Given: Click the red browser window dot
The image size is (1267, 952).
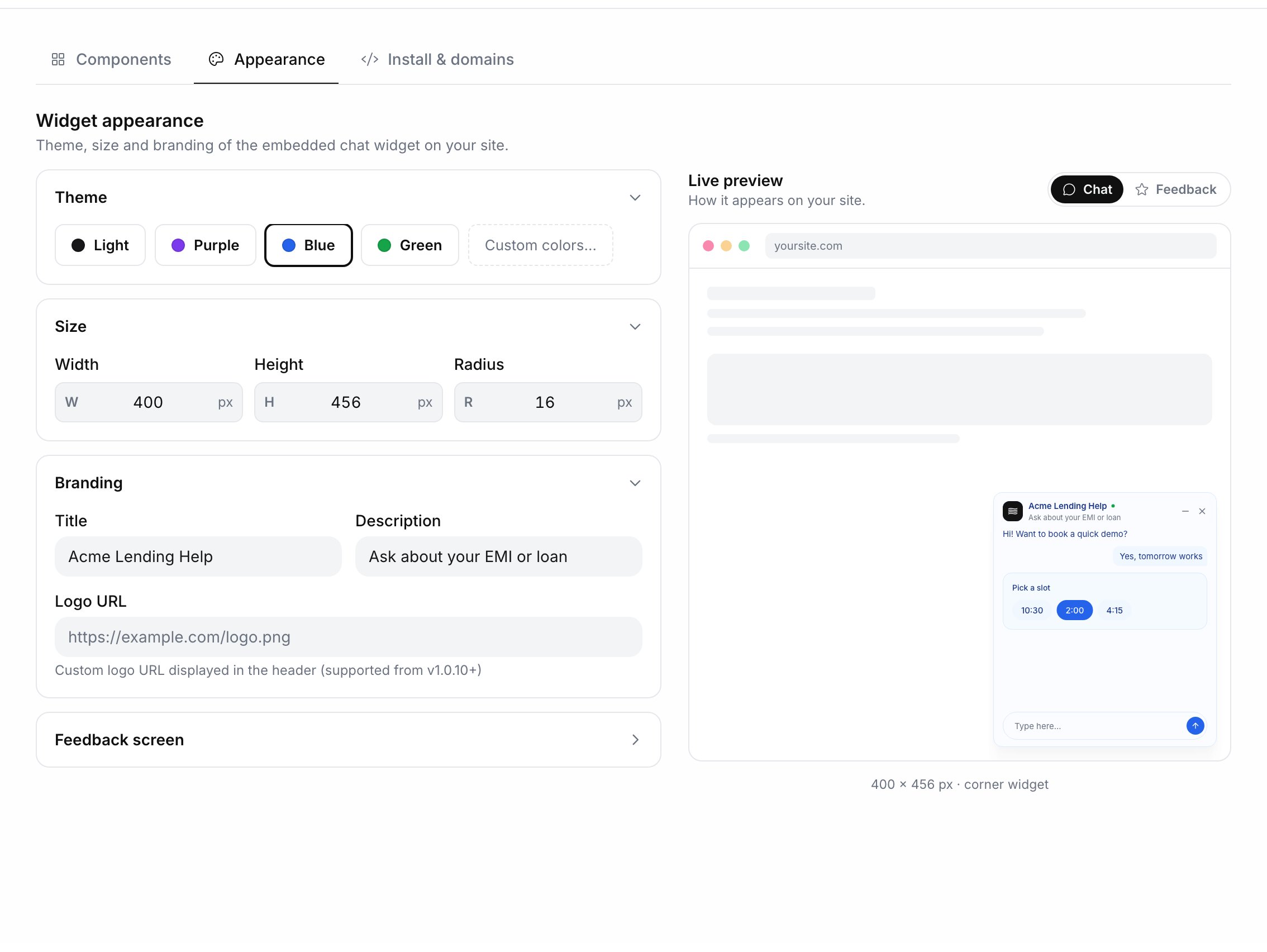Looking at the screenshot, I should 708,246.
